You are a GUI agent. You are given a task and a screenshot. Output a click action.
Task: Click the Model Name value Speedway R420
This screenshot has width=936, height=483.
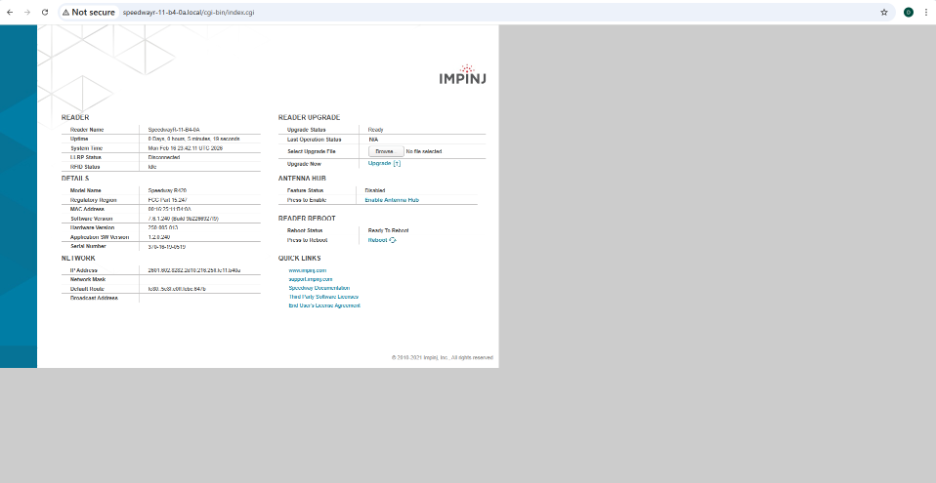pyautogui.click(x=168, y=190)
